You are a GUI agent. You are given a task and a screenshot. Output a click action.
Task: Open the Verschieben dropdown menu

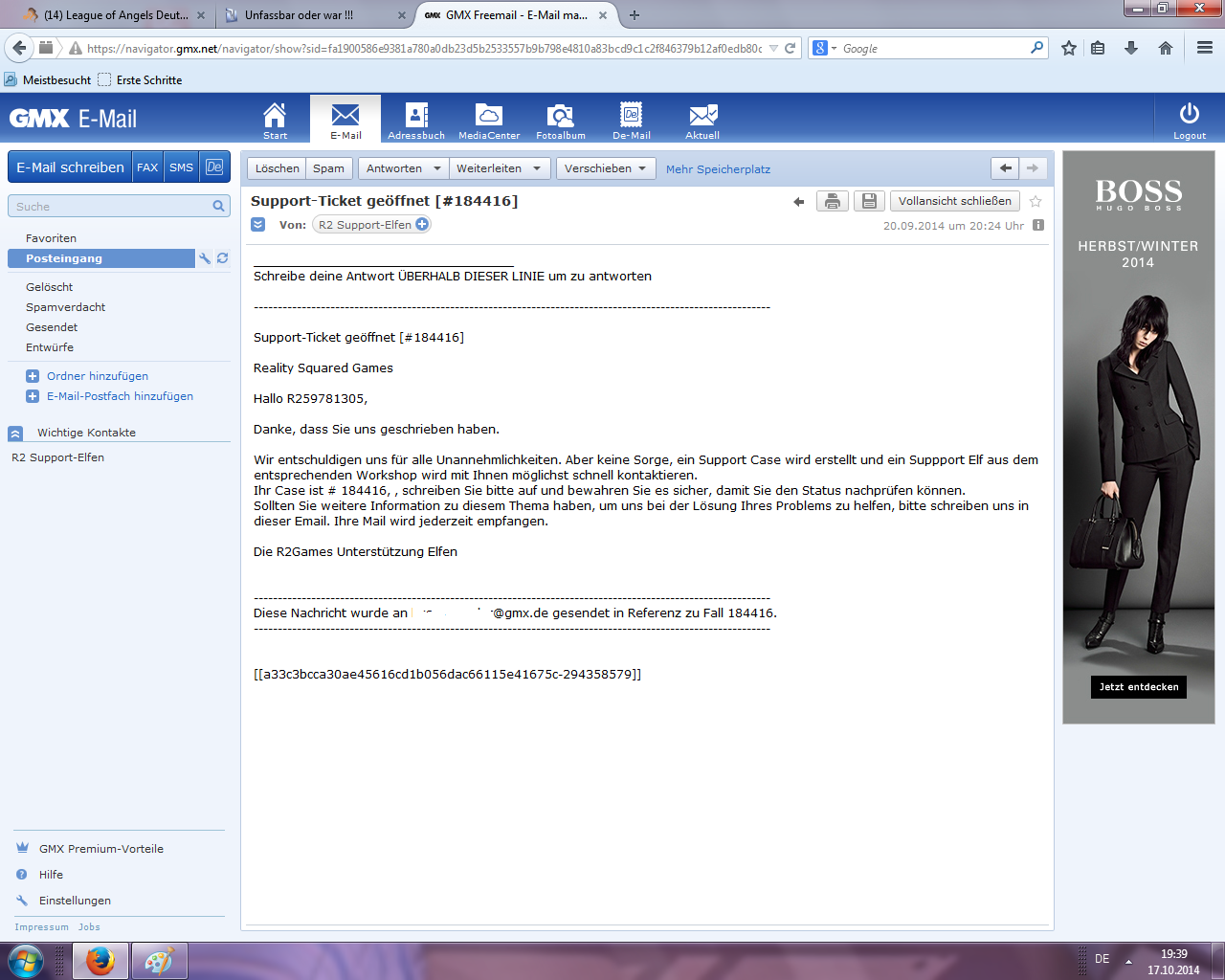pos(606,168)
